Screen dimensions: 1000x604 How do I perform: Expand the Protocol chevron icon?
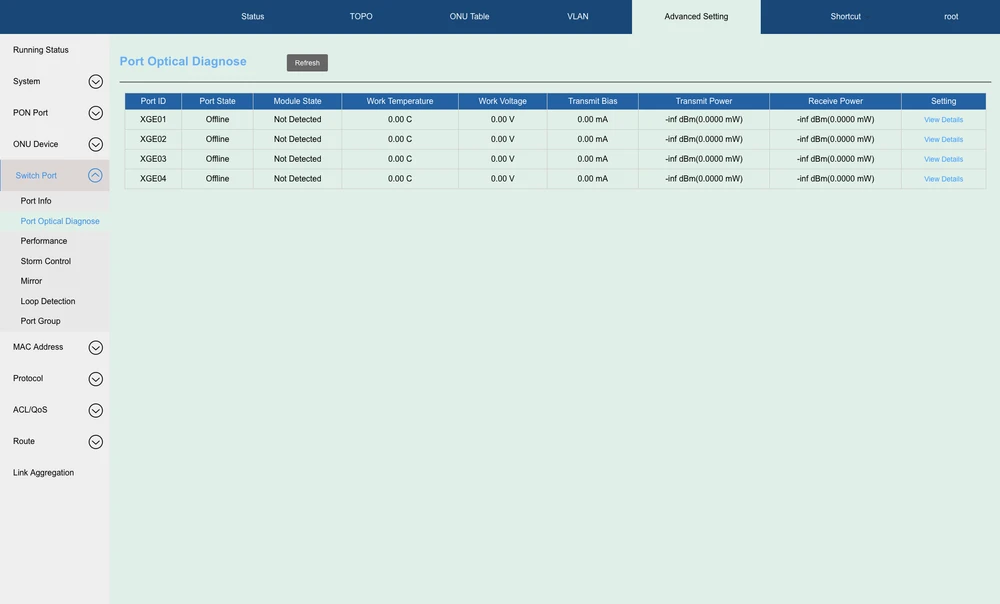tap(96, 379)
